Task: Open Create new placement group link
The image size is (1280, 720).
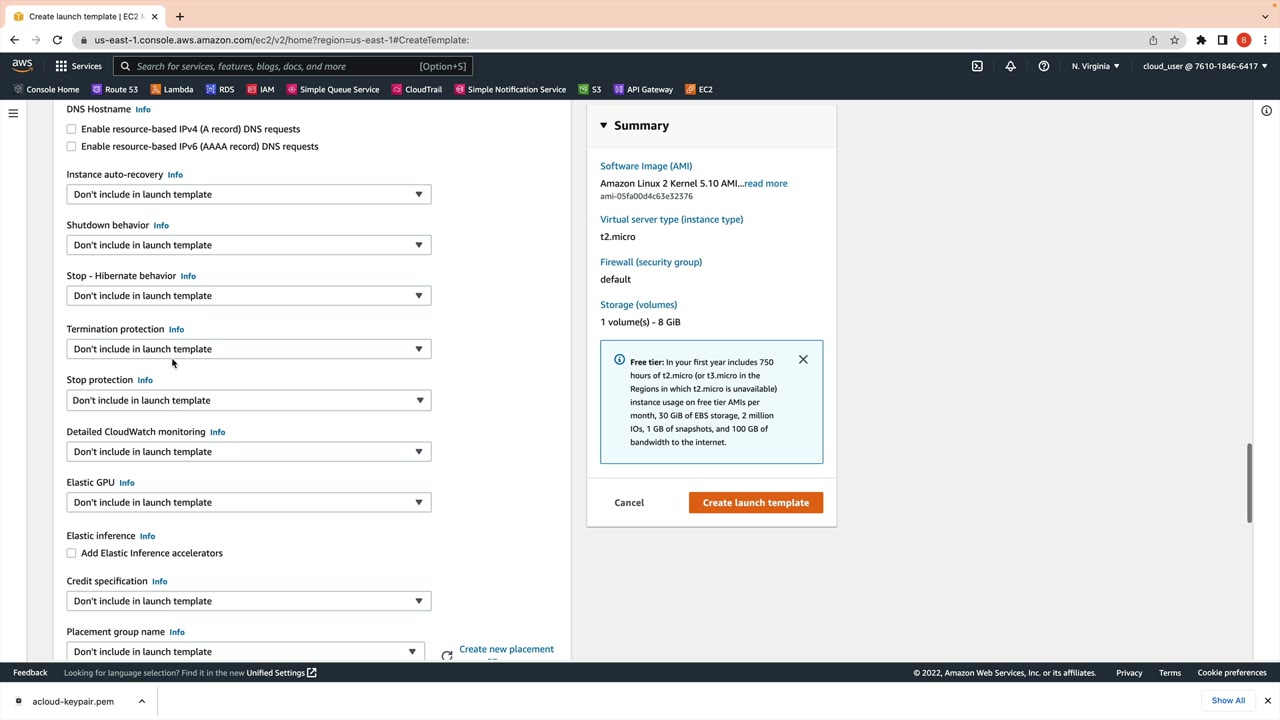Action: click(506, 651)
